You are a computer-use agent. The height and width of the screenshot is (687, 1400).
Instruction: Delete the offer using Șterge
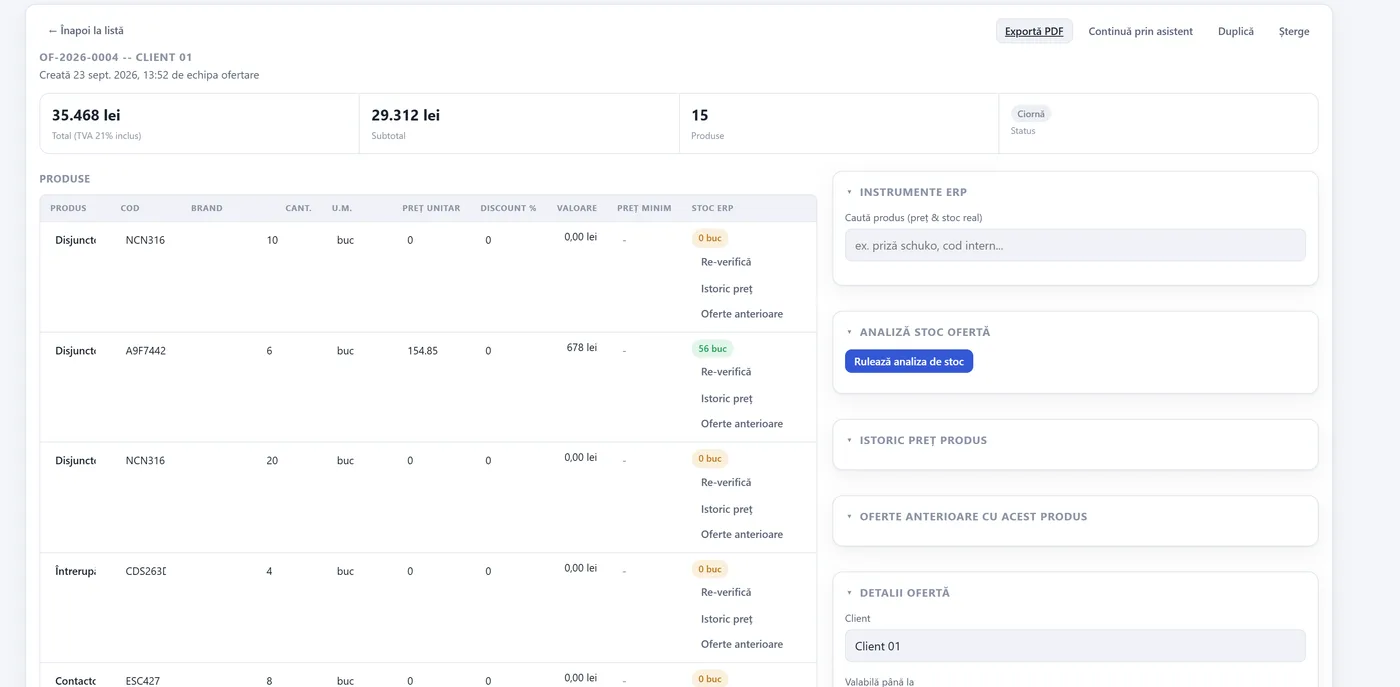1294,31
